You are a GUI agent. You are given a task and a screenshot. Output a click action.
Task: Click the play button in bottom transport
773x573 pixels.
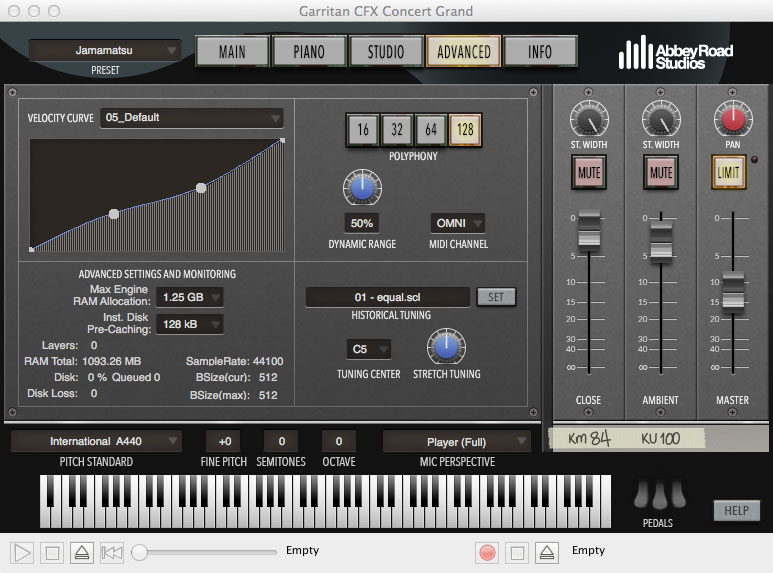click(22, 553)
